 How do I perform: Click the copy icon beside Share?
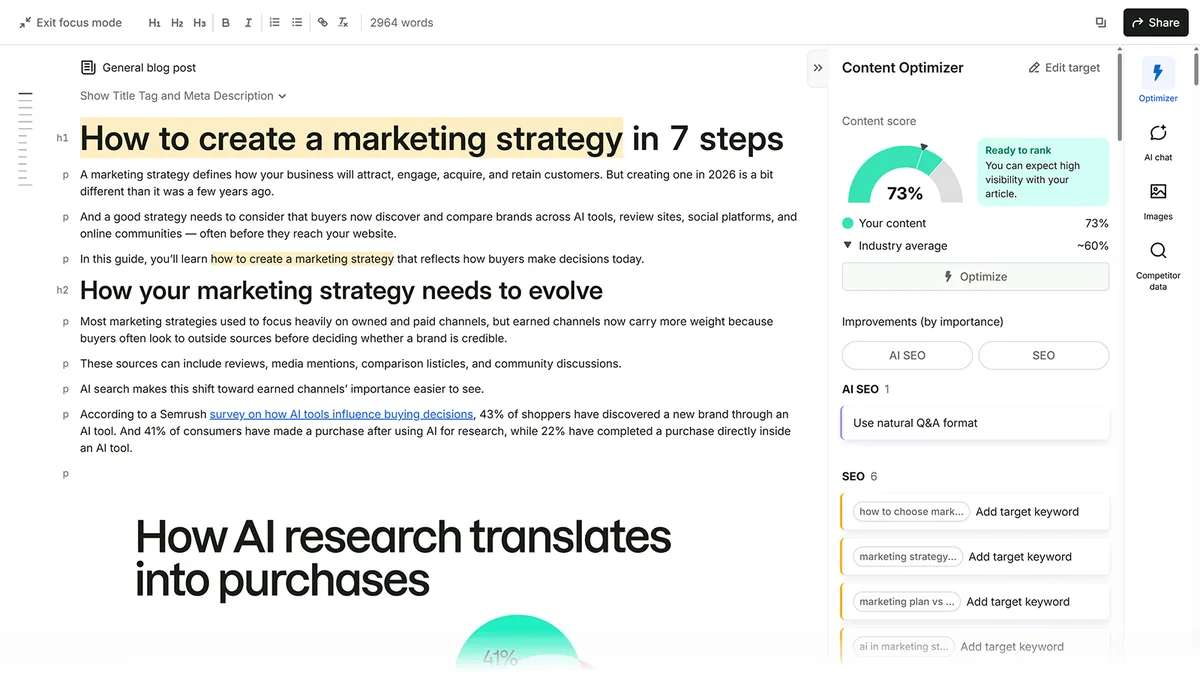(1100, 22)
